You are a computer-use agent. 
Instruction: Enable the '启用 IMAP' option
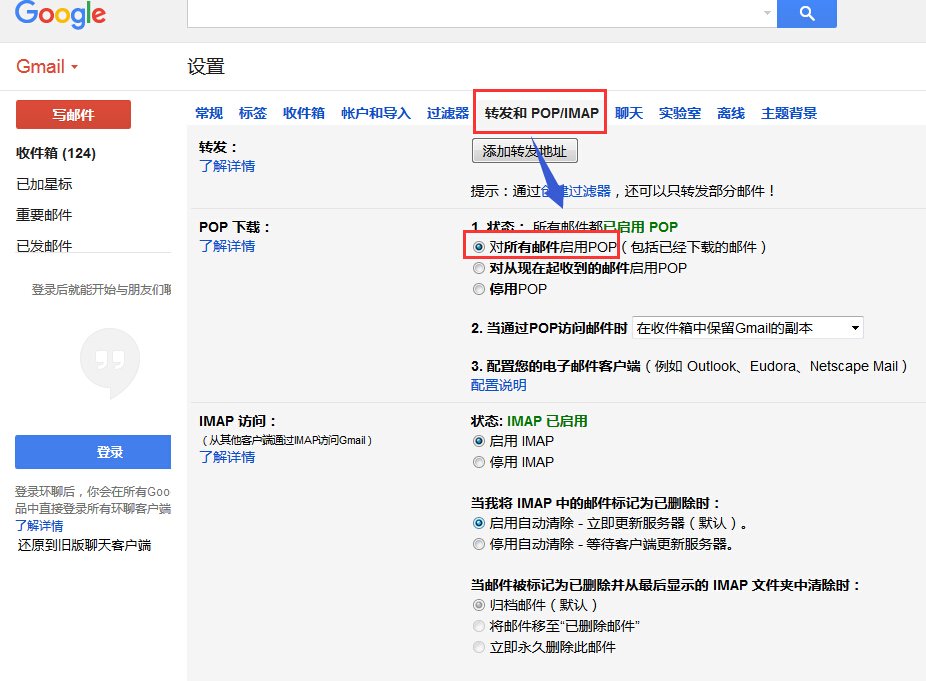478,441
